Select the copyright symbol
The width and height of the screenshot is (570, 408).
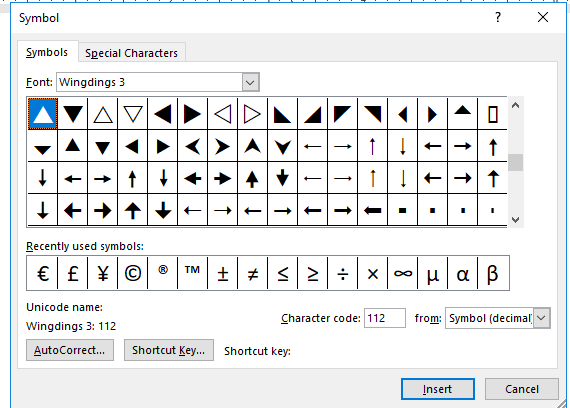(x=133, y=273)
